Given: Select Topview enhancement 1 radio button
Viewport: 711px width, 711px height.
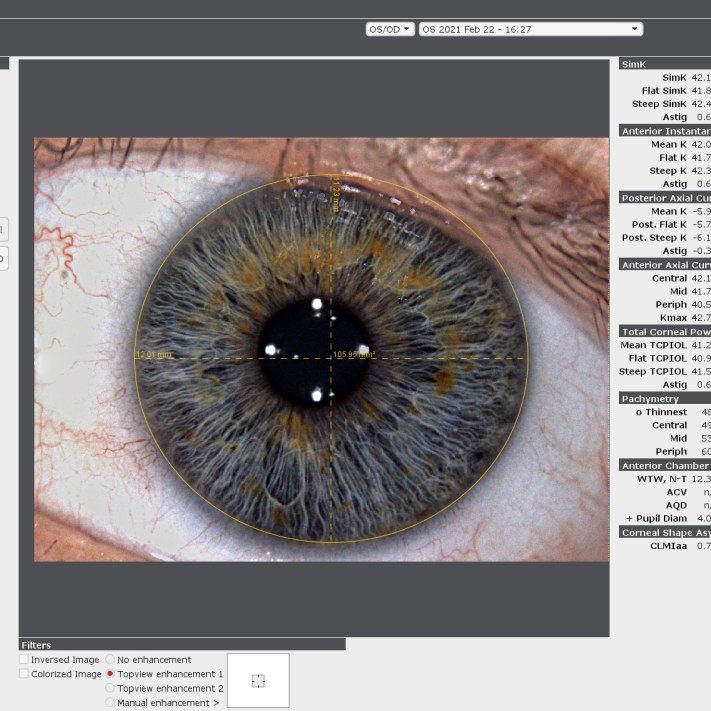Looking at the screenshot, I should [x=110, y=673].
